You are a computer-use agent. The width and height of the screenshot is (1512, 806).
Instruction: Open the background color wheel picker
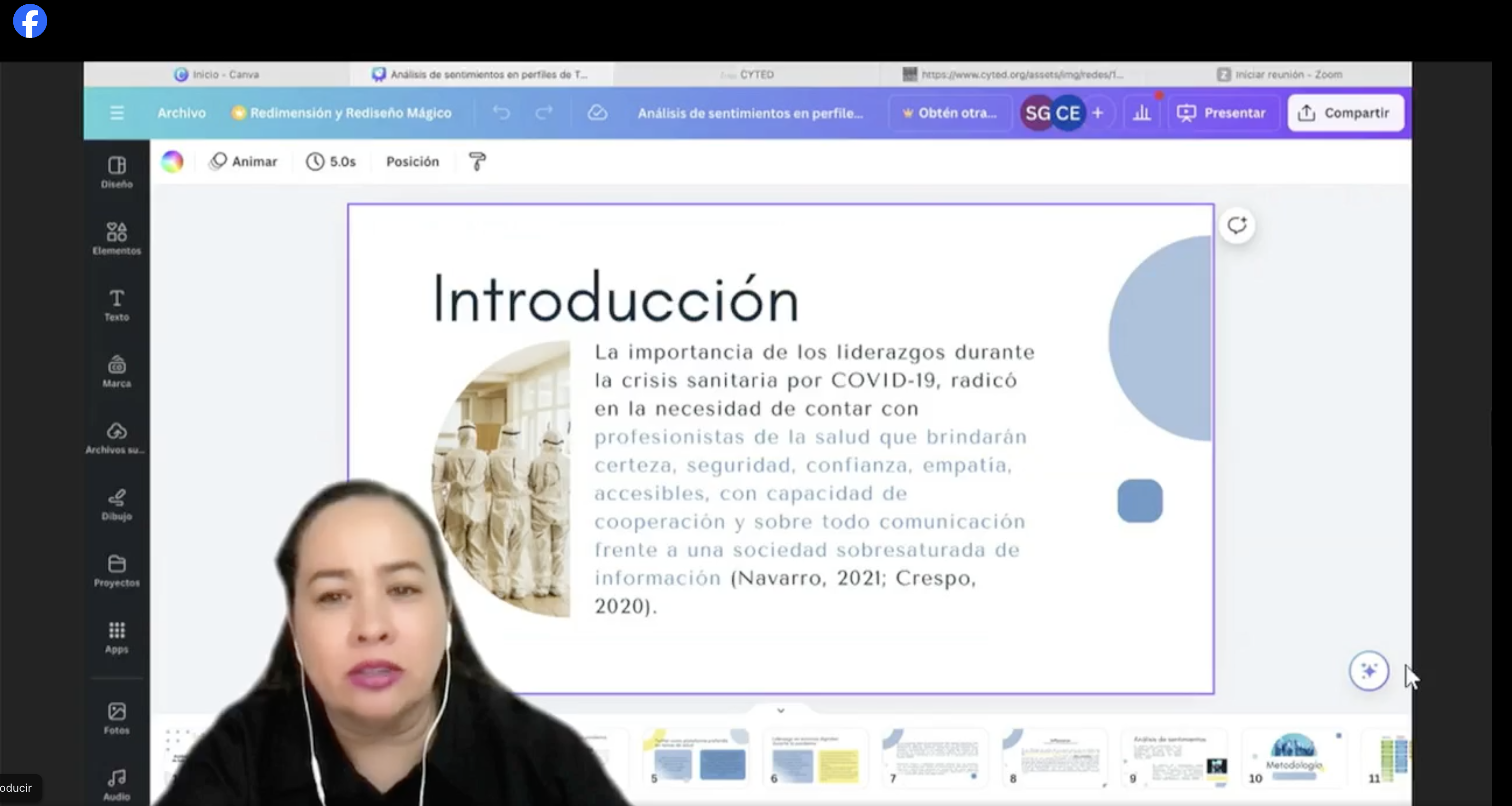coord(172,162)
